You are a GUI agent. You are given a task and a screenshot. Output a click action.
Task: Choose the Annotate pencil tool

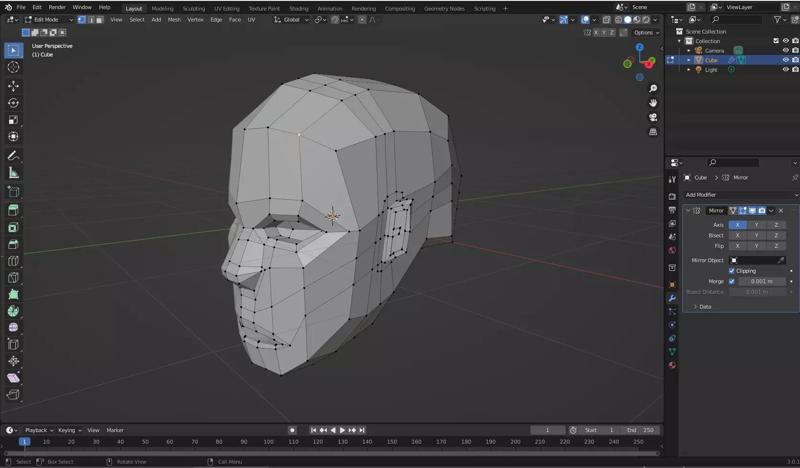click(x=13, y=156)
